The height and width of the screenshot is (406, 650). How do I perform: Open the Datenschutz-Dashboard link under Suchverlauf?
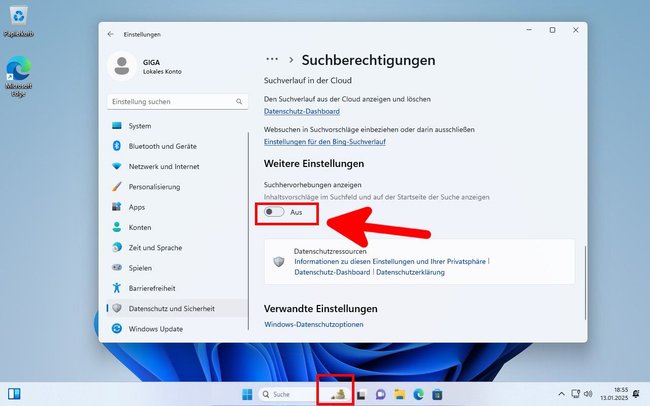coord(302,111)
